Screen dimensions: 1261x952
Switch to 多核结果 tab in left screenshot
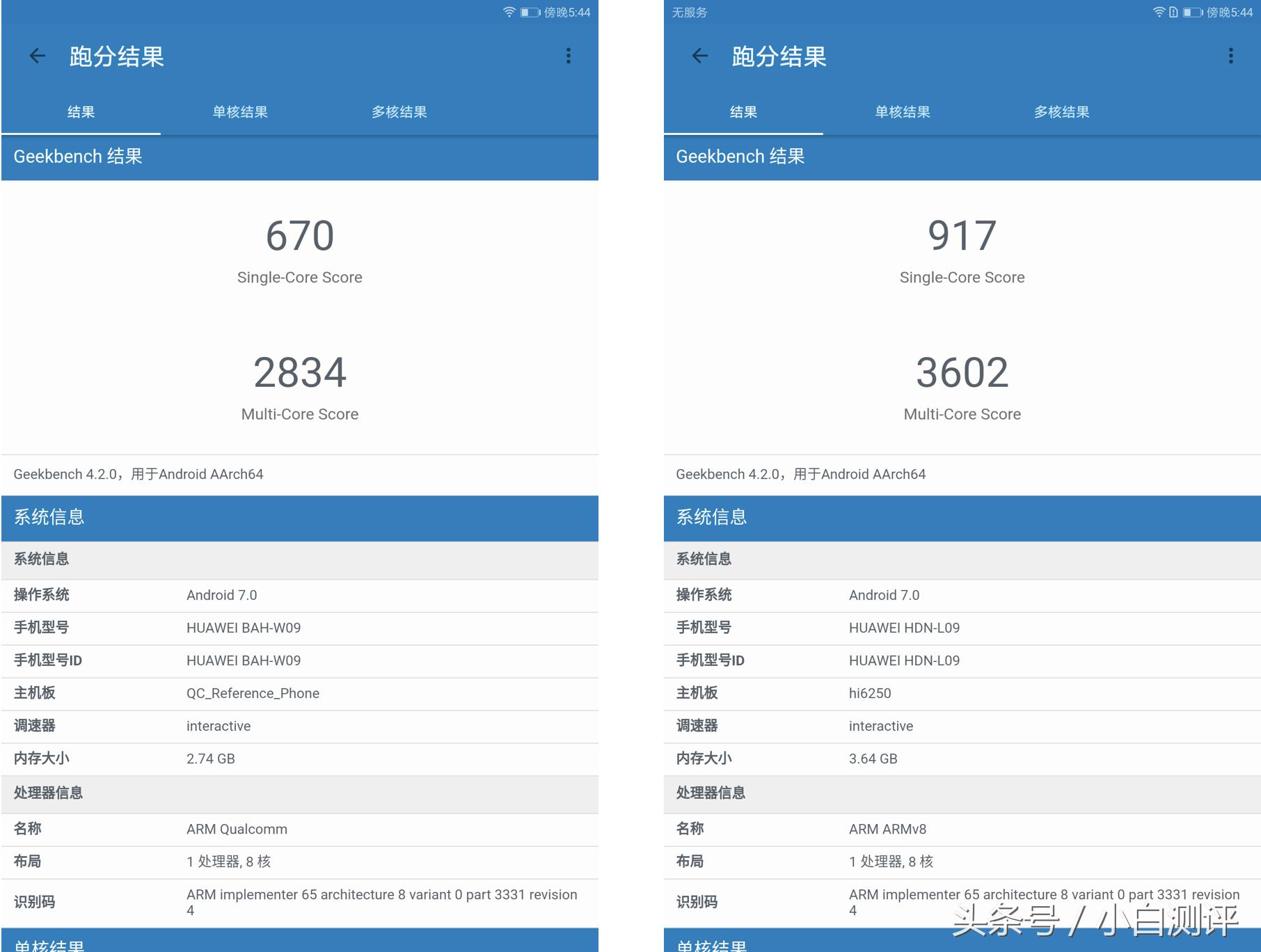pos(399,112)
